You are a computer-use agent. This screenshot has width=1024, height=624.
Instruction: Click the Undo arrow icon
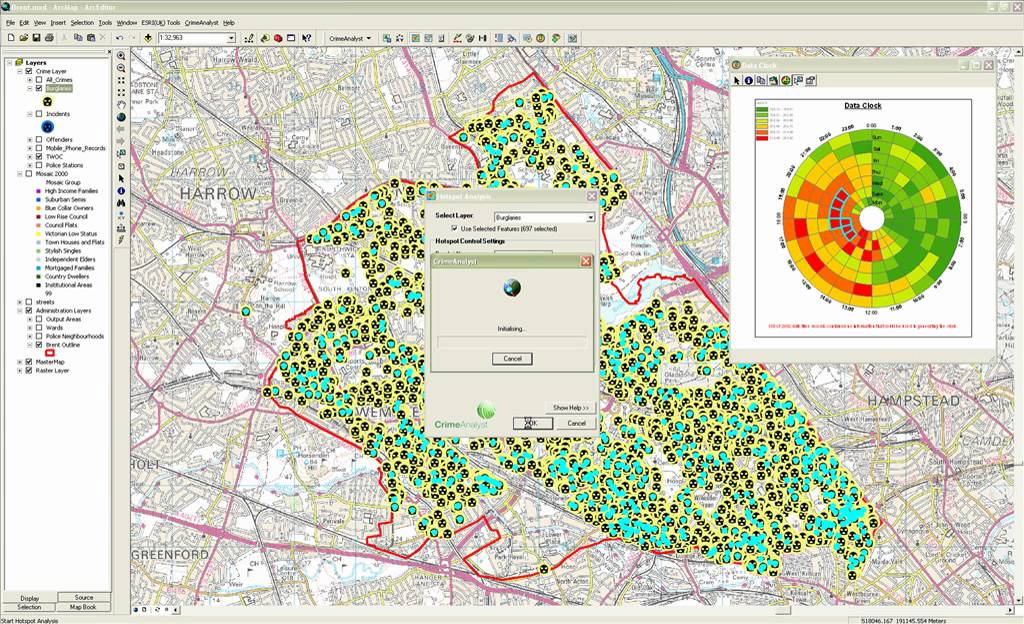tap(120, 38)
